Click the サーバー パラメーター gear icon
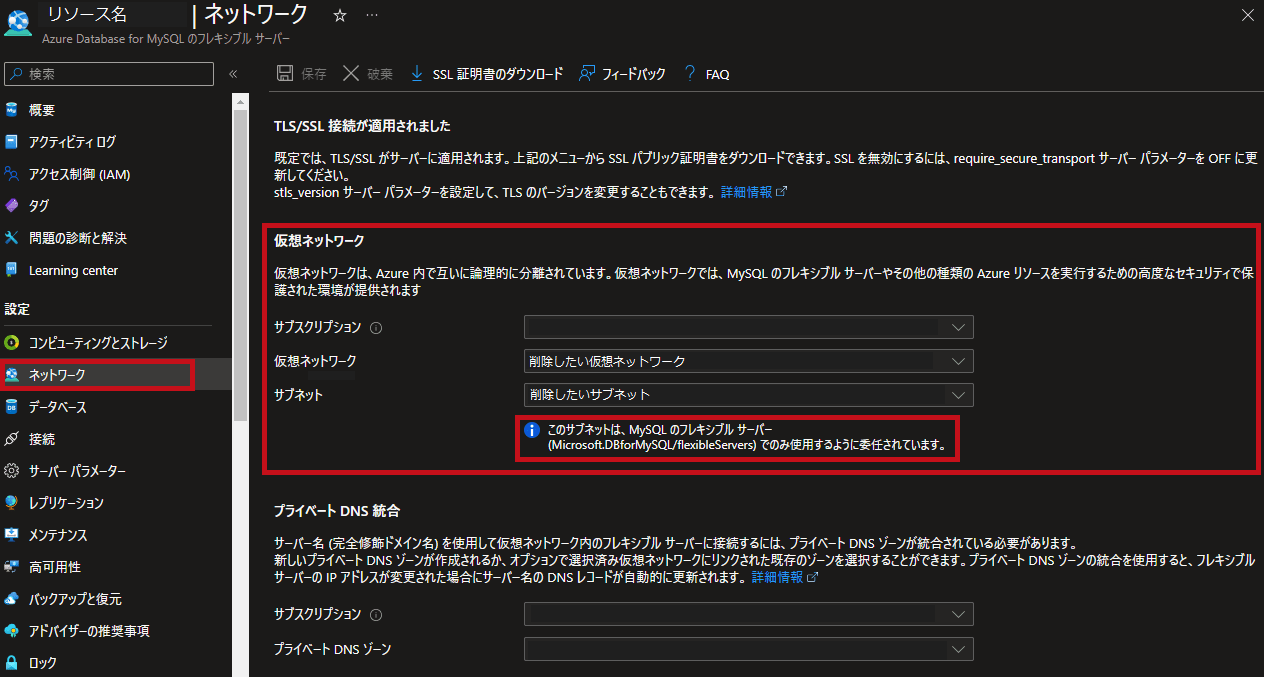The width and height of the screenshot is (1264, 677). point(12,471)
